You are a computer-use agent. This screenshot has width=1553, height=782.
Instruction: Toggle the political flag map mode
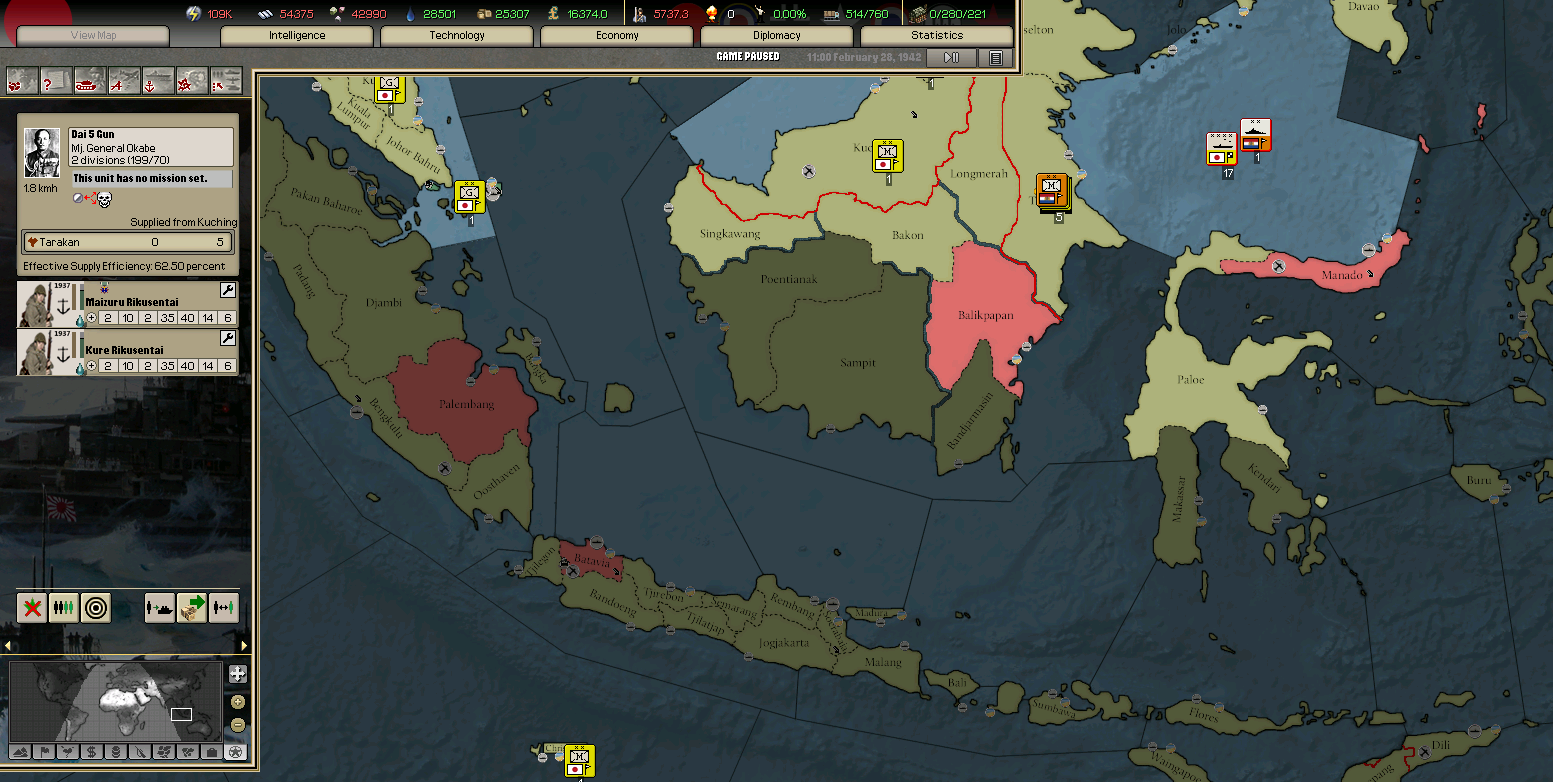(x=44, y=751)
